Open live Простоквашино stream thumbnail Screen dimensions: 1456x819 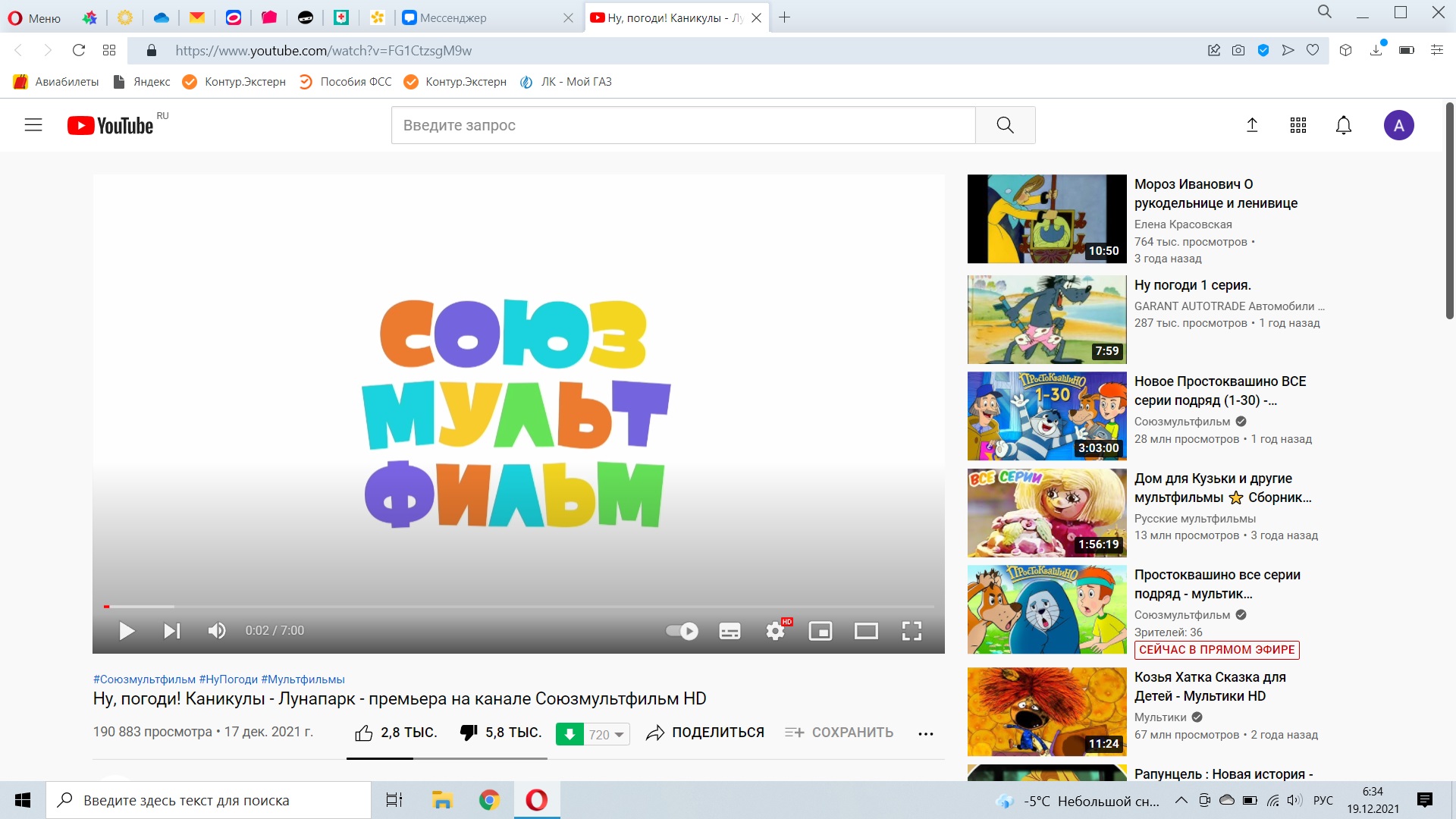pyautogui.click(x=1046, y=610)
